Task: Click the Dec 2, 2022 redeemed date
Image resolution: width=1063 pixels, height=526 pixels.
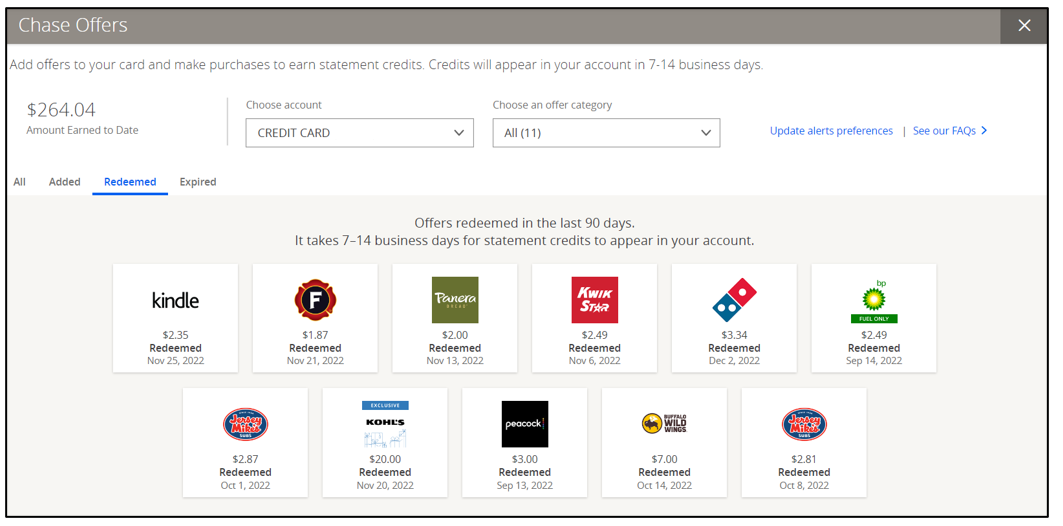Action: [734, 361]
